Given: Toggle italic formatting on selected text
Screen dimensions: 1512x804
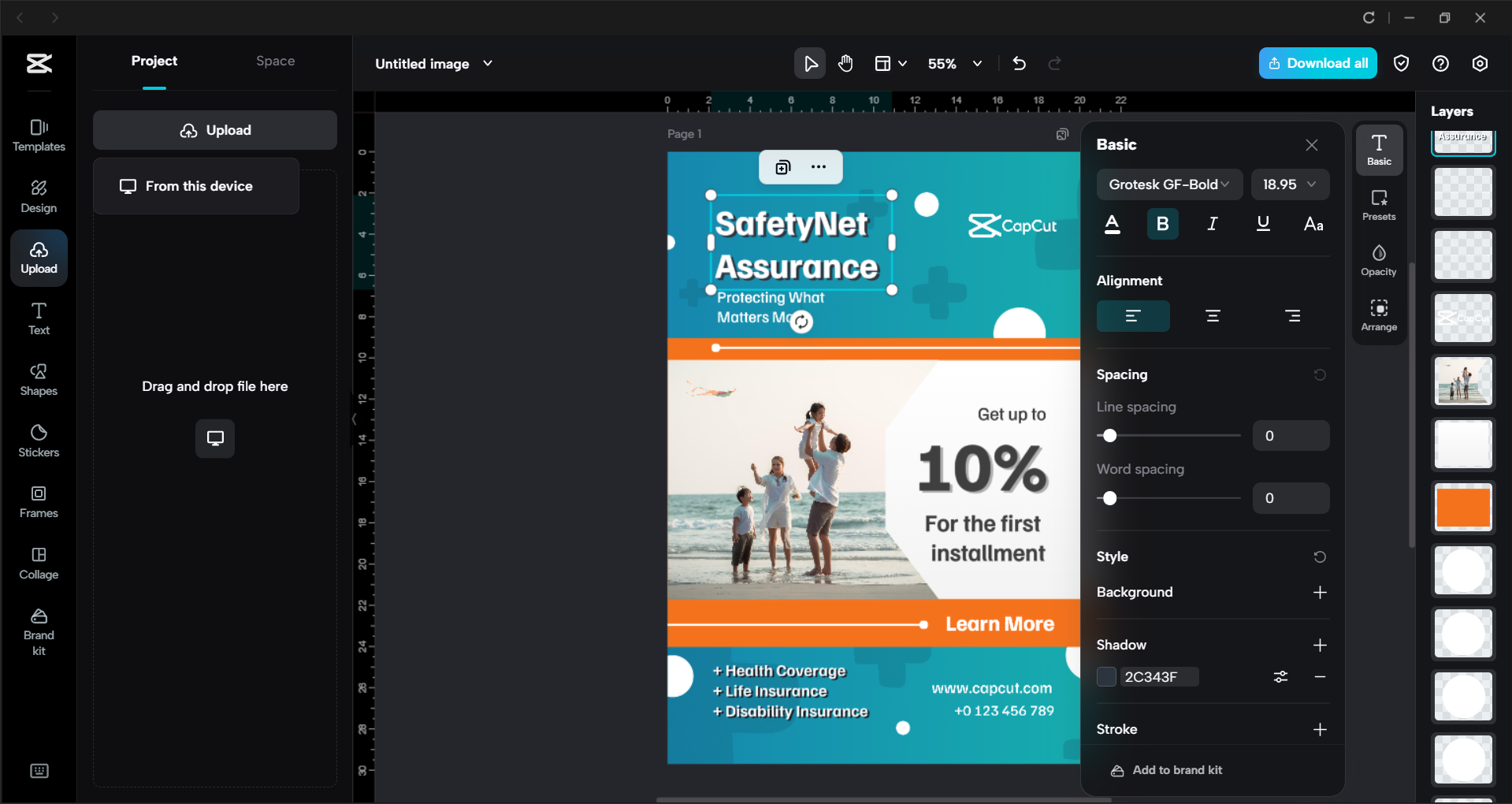Looking at the screenshot, I should pyautogui.click(x=1212, y=224).
